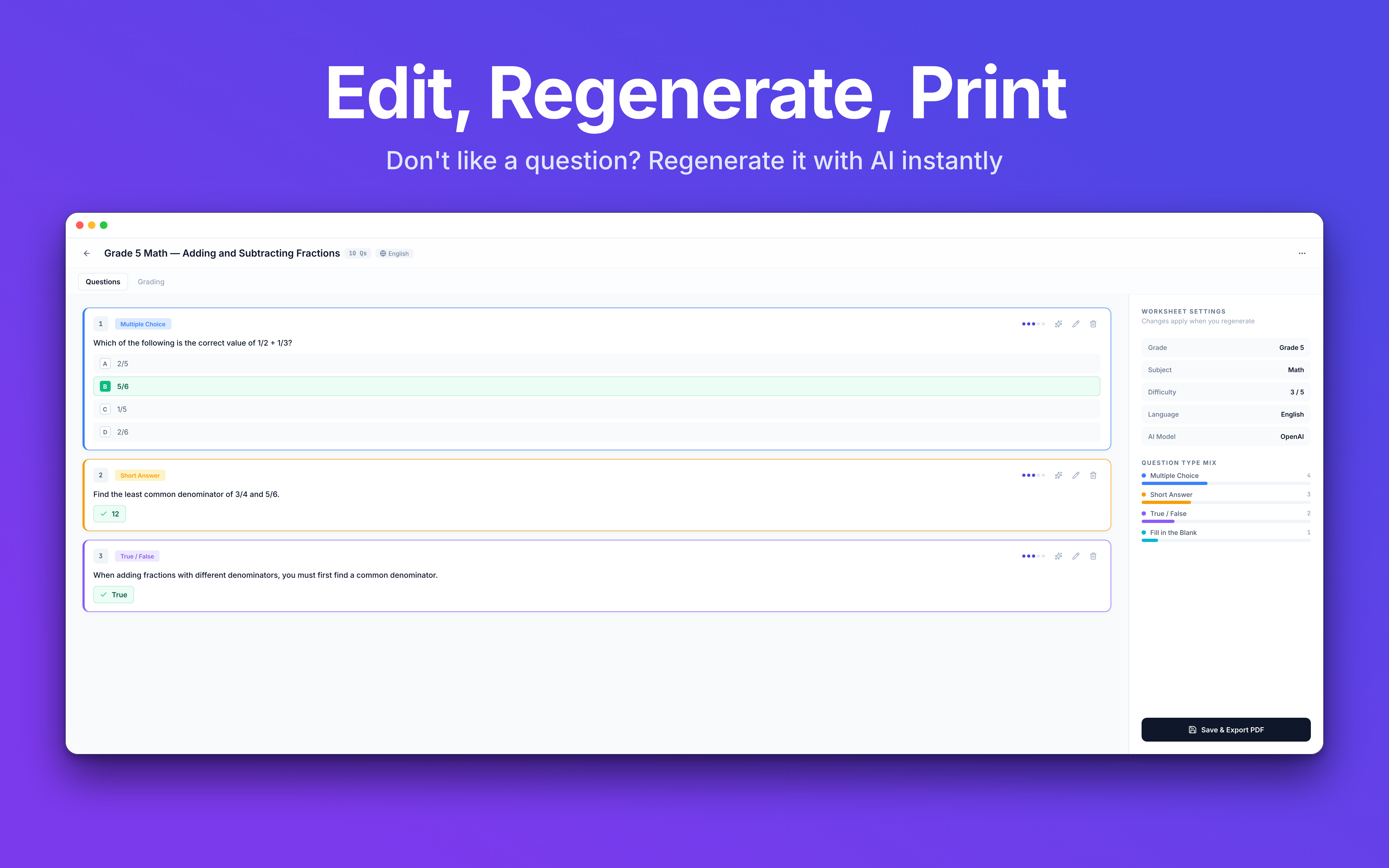1389x868 pixels.
Task: Click the green checkmark beside True
Action: [x=103, y=595]
